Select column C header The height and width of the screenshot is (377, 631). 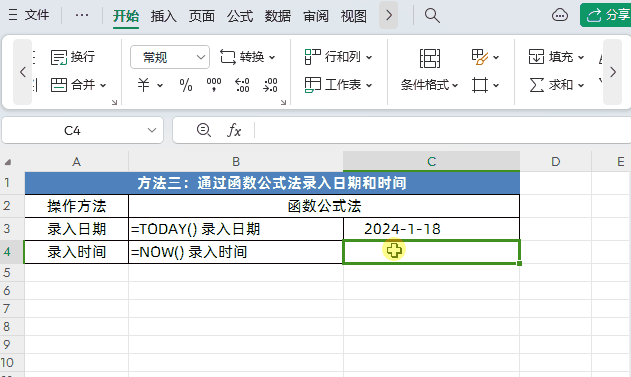click(x=431, y=162)
